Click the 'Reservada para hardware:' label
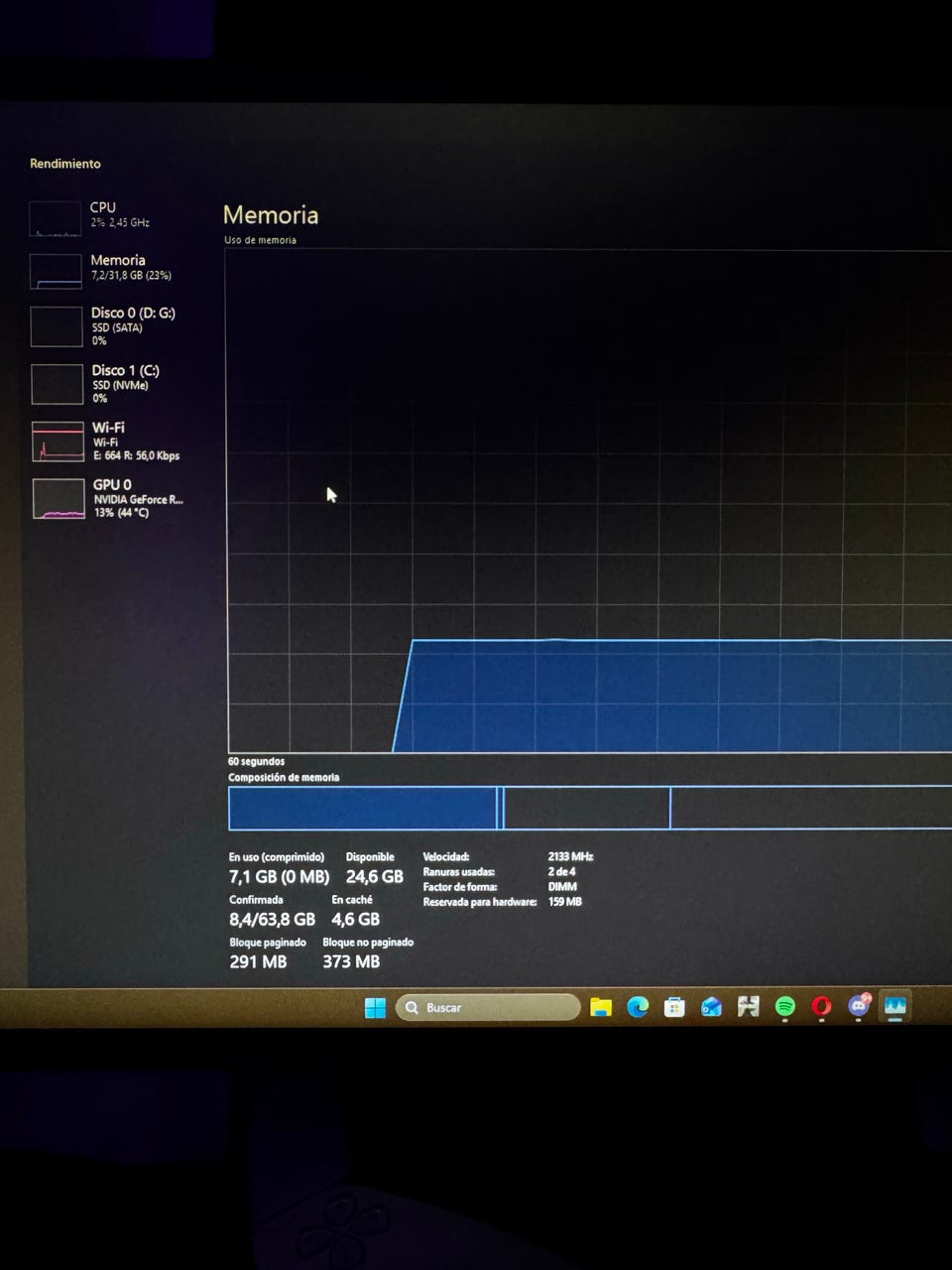The width and height of the screenshot is (952, 1270). [480, 902]
